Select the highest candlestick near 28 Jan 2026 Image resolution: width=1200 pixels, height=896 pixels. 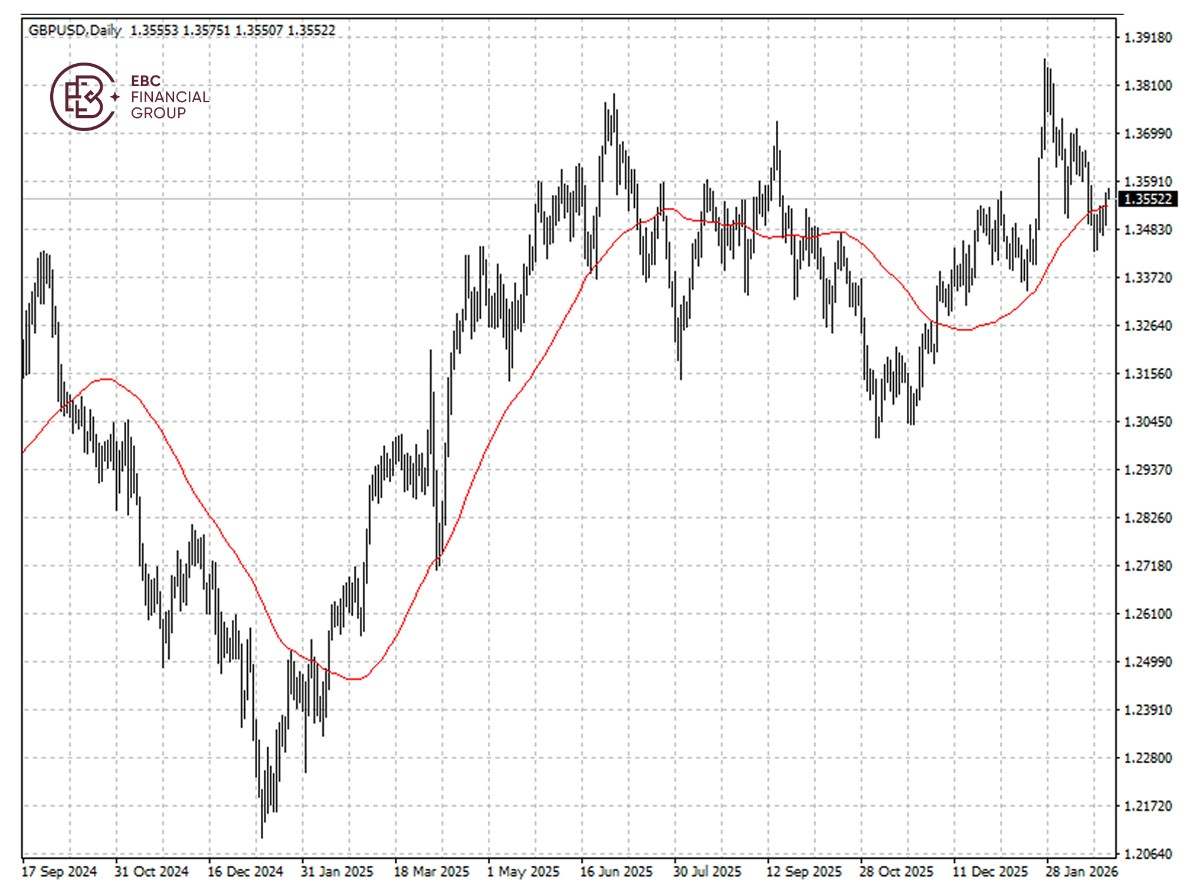pyautogui.click(x=1046, y=80)
